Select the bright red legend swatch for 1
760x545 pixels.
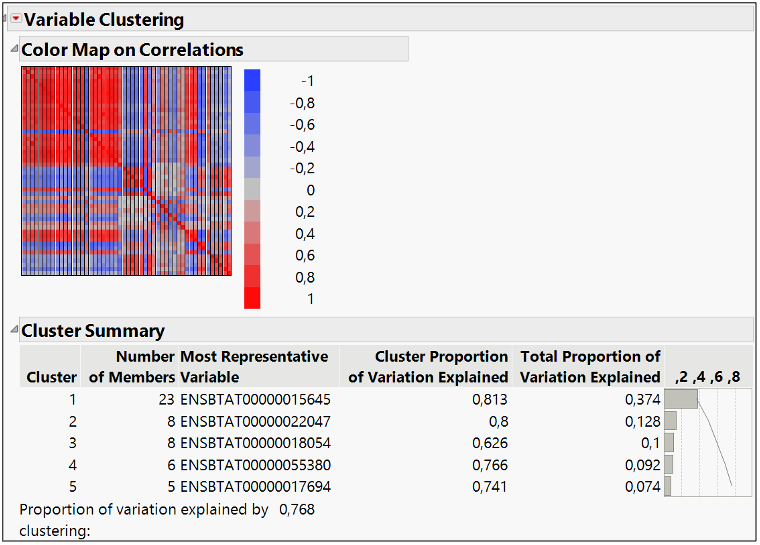click(x=252, y=298)
